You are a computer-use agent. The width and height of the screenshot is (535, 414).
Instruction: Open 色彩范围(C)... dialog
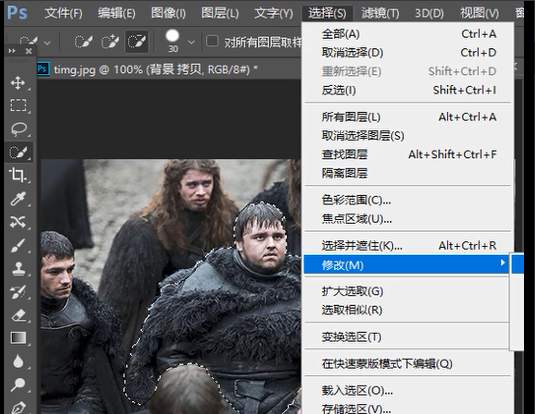[409, 200]
